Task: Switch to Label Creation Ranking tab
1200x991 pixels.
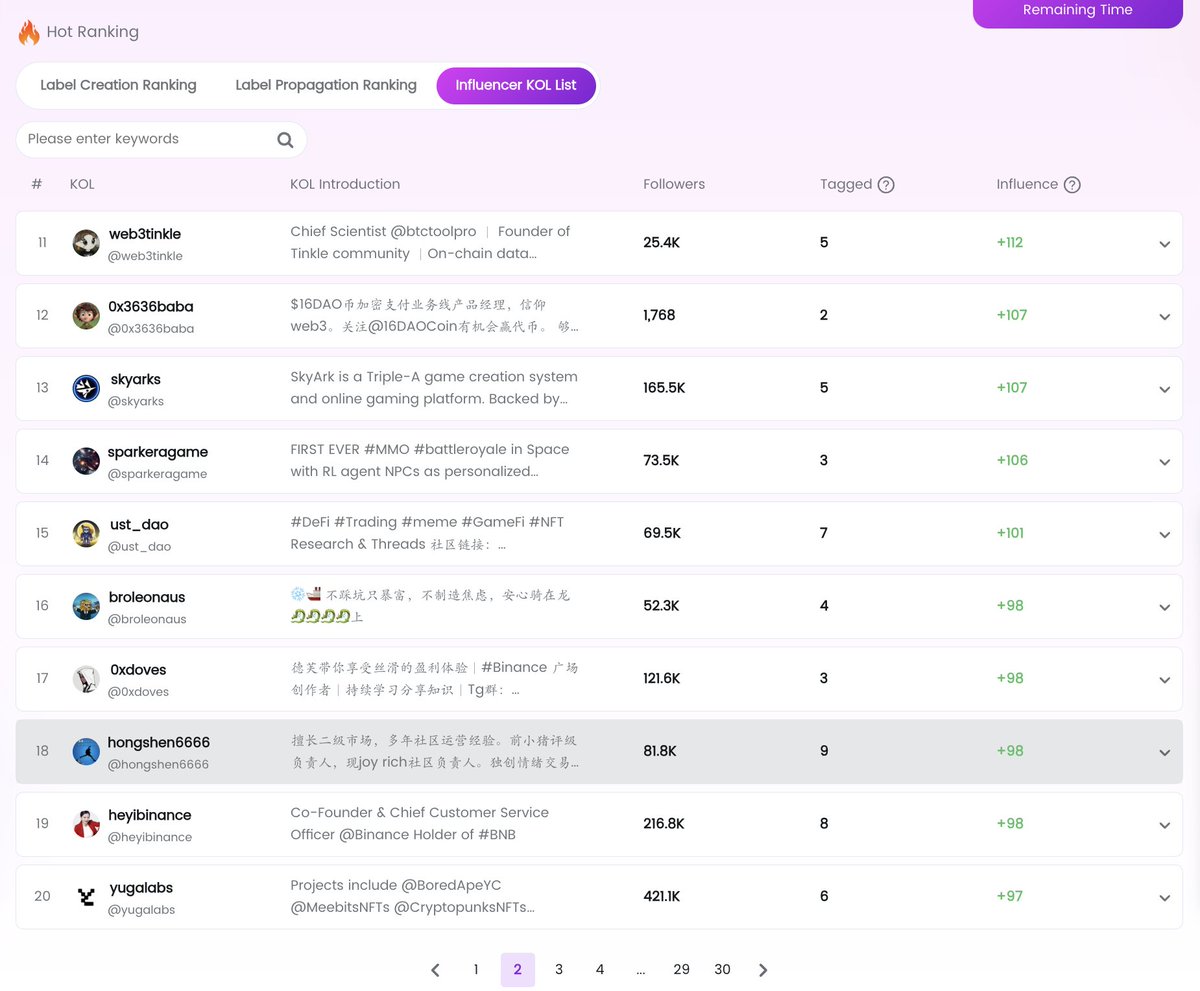Action: 118,85
